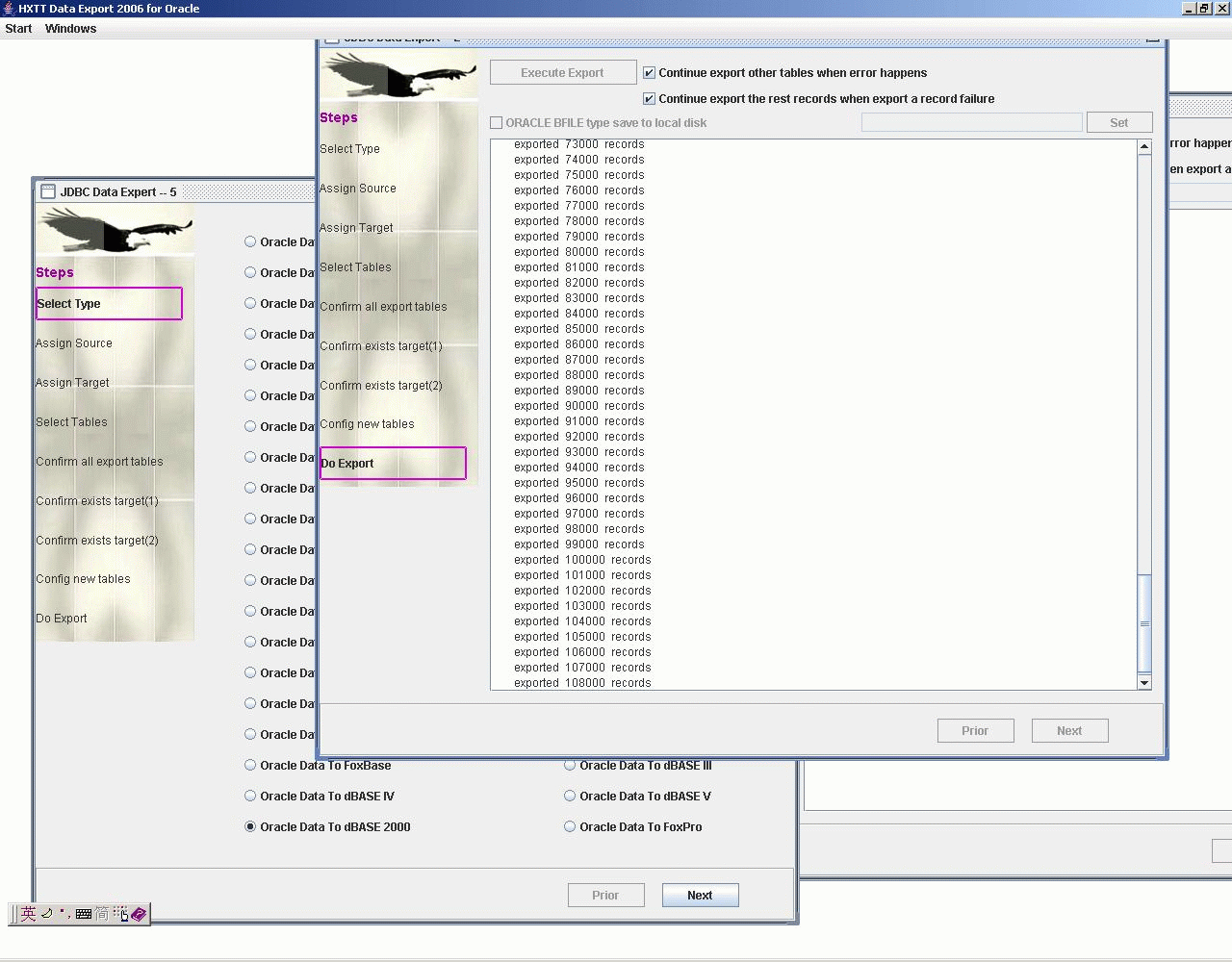Click the JDBC Data Expert -- 5 window icon
1232x962 pixels.
[x=48, y=191]
